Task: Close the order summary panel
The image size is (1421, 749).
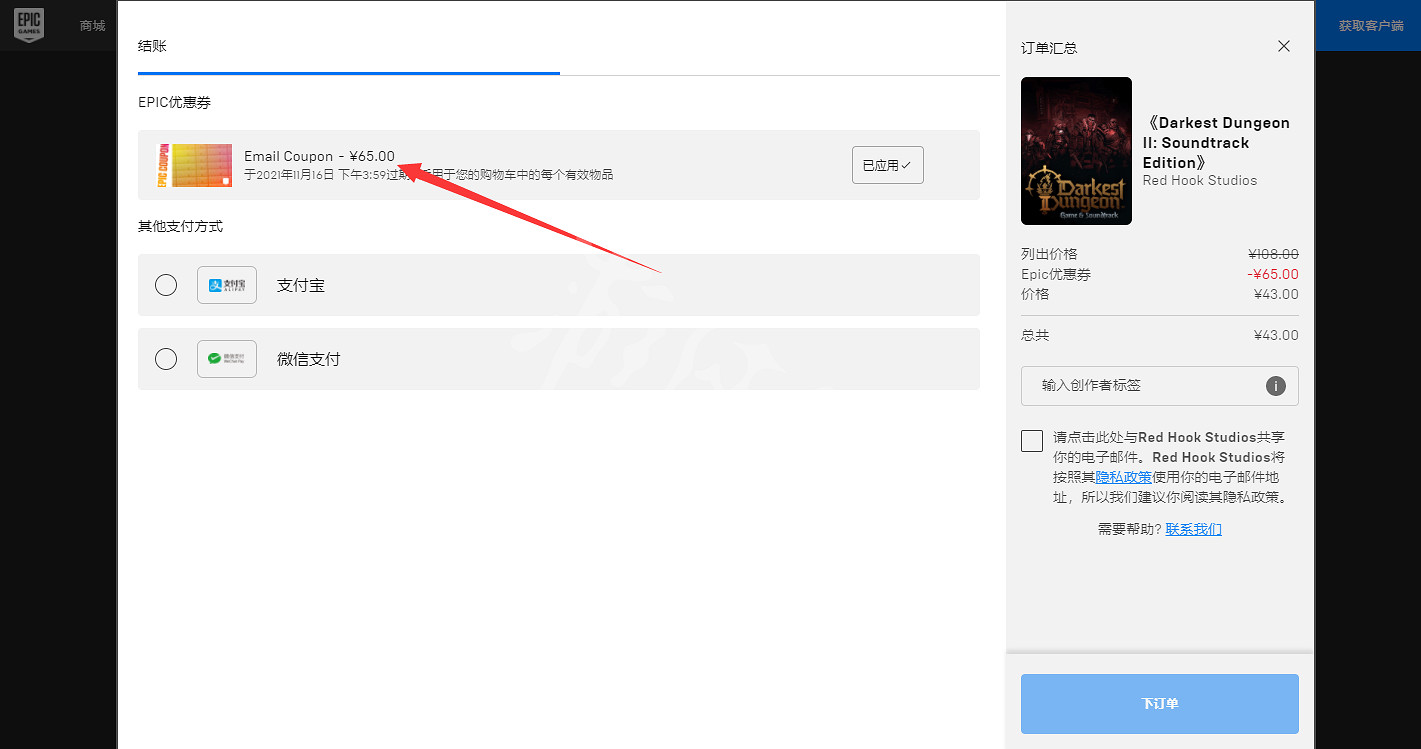Action: [1284, 46]
